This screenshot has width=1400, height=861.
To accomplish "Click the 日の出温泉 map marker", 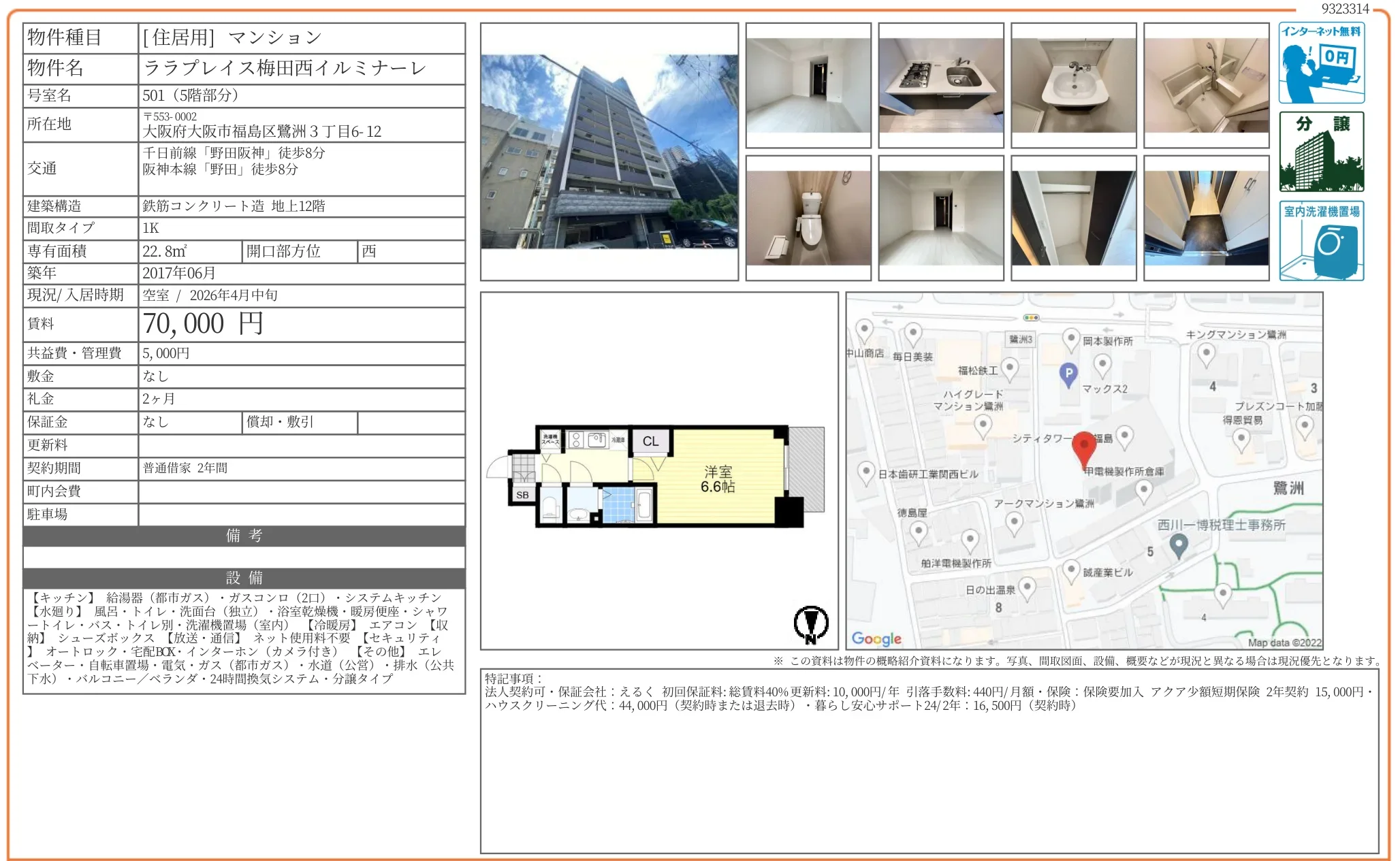I will point(1027,587).
